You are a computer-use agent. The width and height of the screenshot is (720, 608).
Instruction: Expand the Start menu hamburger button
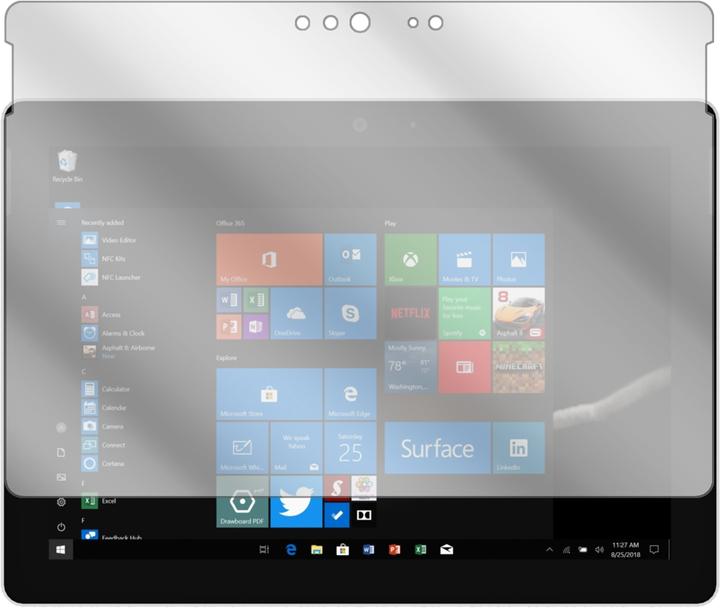61,223
